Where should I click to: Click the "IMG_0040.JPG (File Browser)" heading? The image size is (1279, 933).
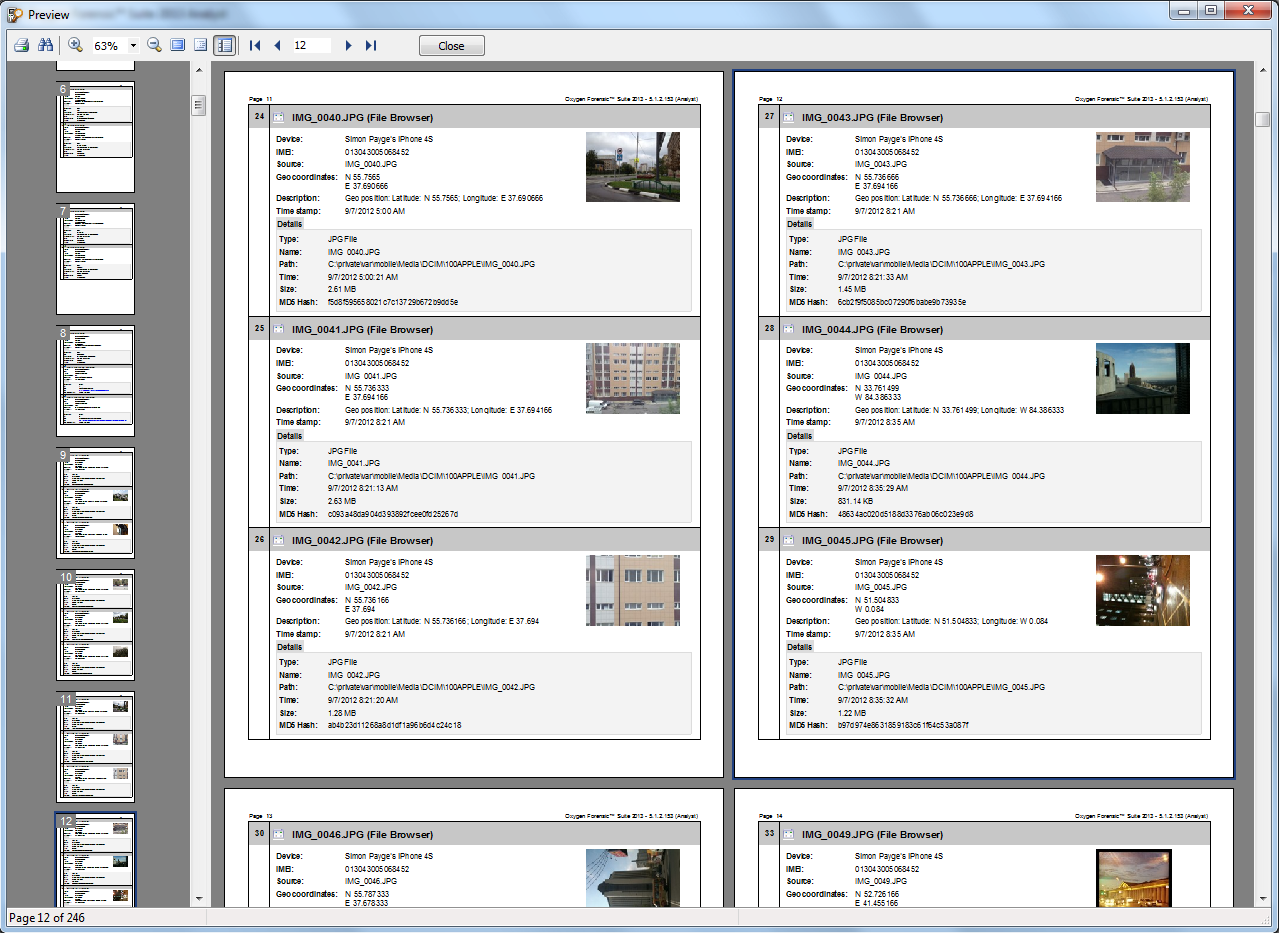(362, 117)
